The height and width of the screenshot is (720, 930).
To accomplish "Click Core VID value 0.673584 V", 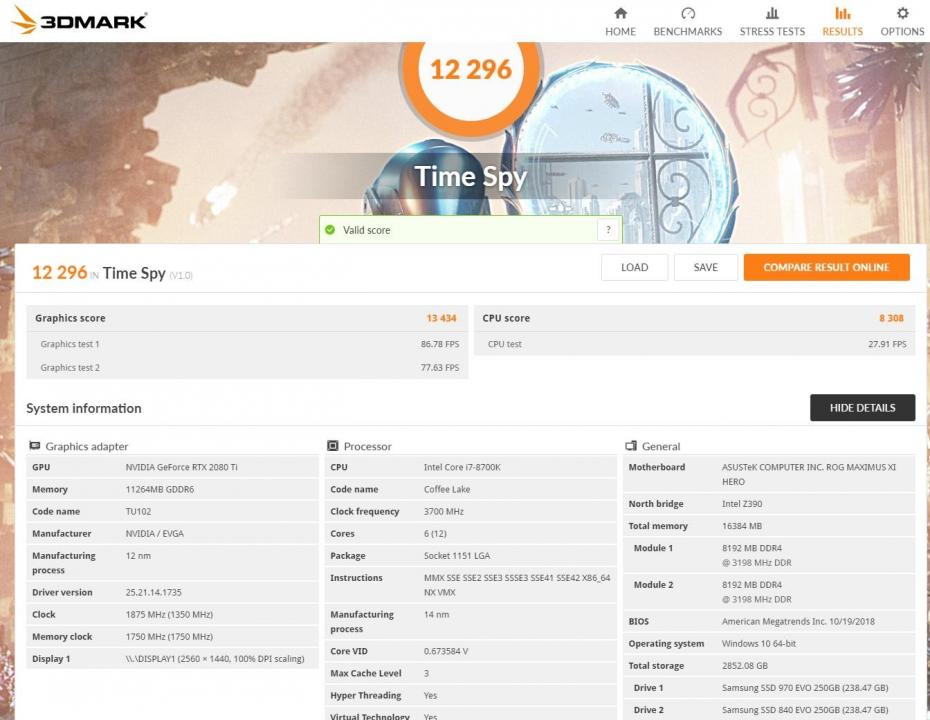I will point(446,651).
